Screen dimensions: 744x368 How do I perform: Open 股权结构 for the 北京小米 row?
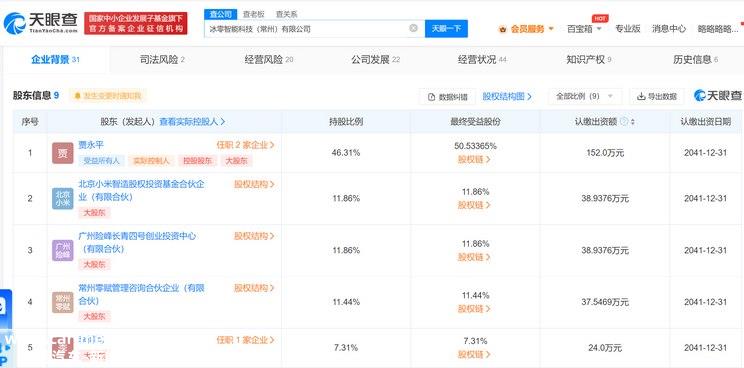pyautogui.click(x=254, y=184)
